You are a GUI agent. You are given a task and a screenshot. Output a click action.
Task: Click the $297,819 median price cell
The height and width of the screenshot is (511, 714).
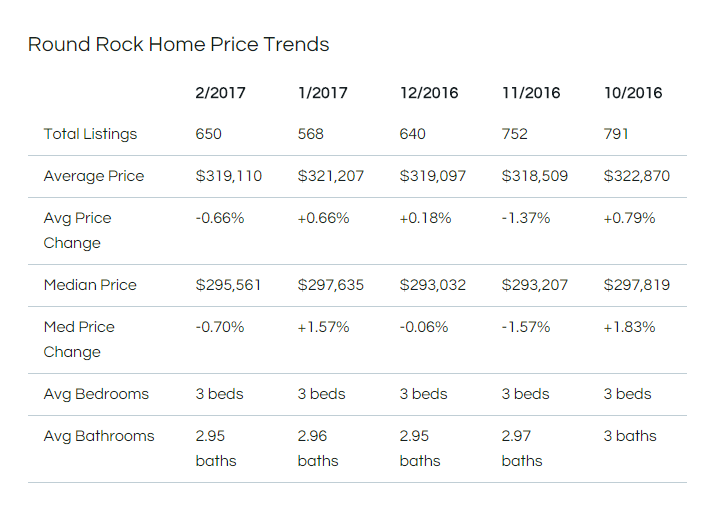637,285
